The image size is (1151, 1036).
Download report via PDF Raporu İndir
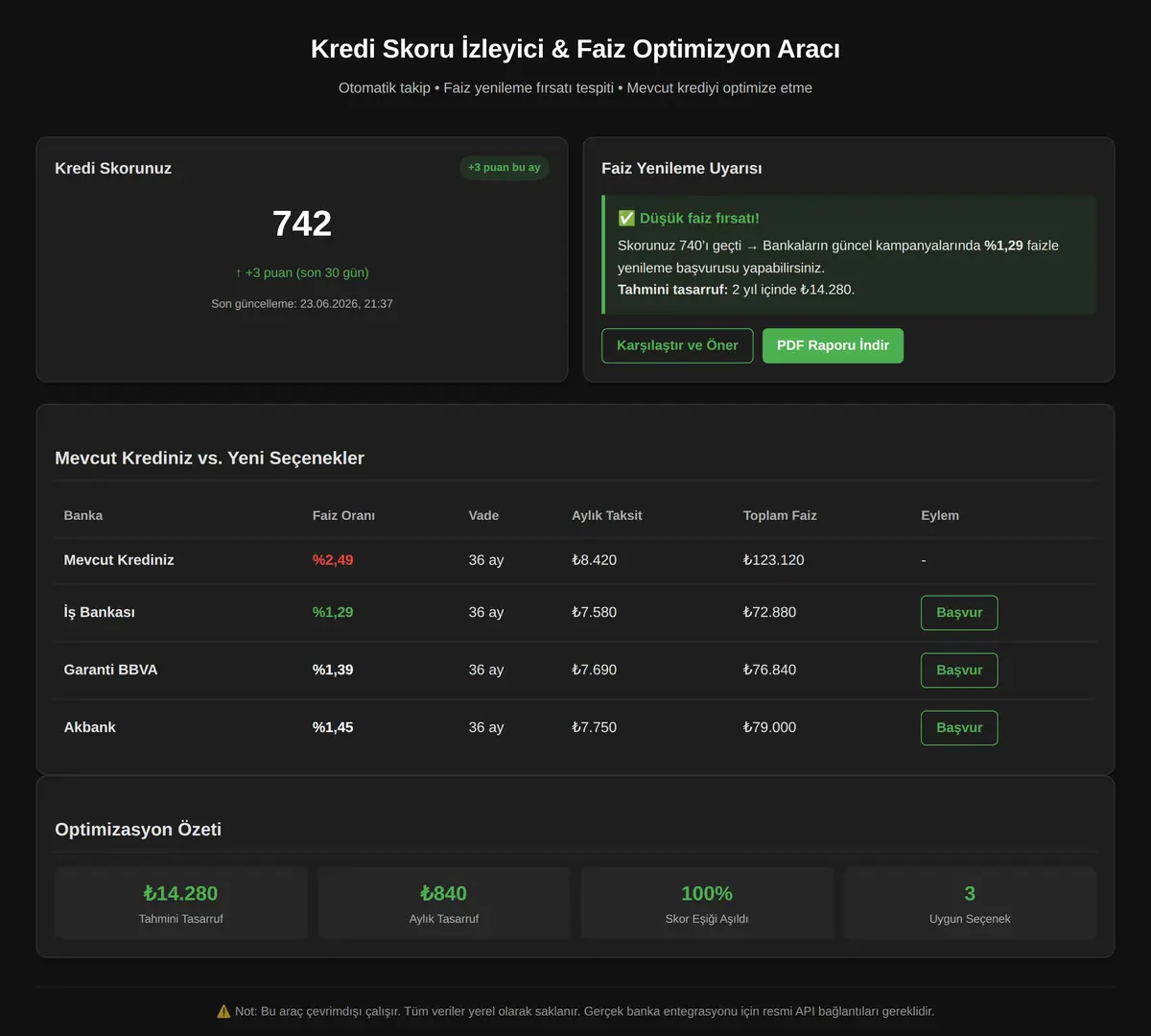[833, 345]
